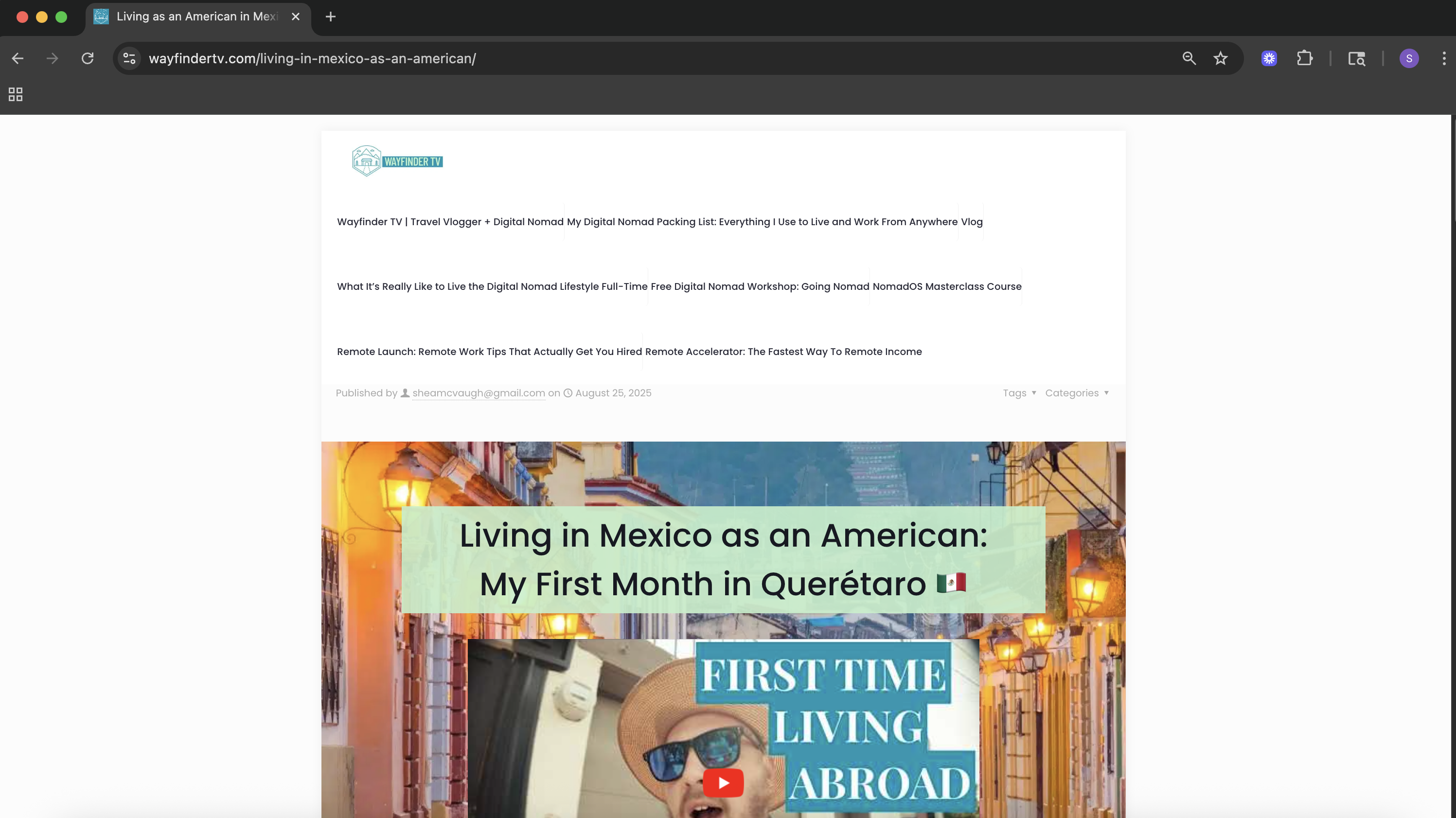The height and width of the screenshot is (818, 1456).
Task: Open the tab search side panel icon
Action: (1356, 58)
